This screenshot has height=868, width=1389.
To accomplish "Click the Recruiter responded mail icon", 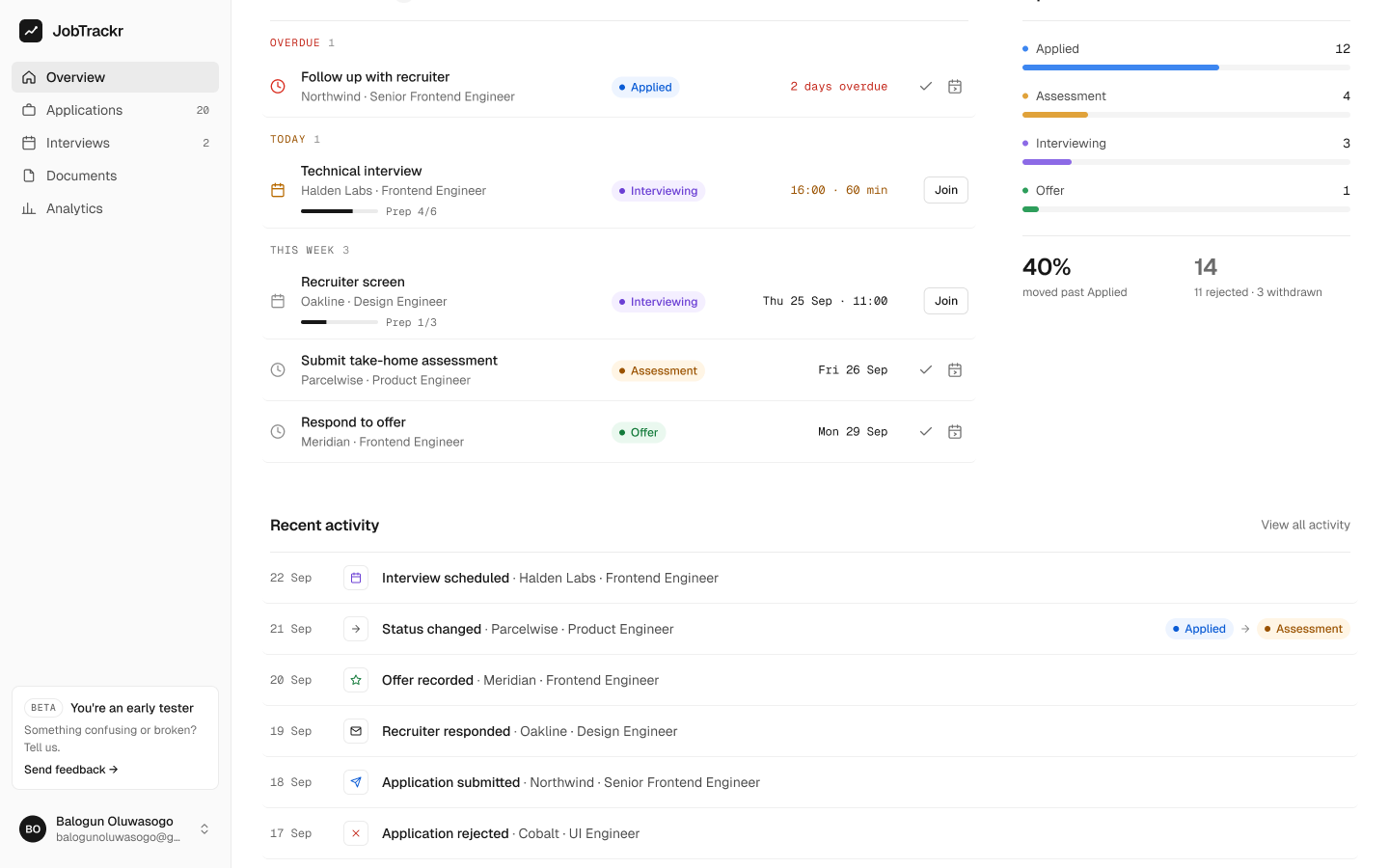I will pos(356,731).
